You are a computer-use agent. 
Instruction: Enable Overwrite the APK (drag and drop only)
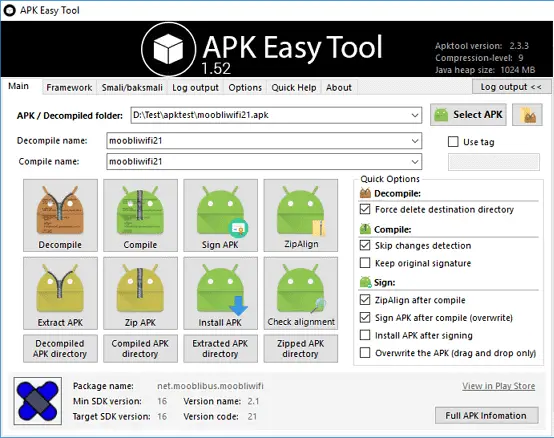tap(365, 353)
